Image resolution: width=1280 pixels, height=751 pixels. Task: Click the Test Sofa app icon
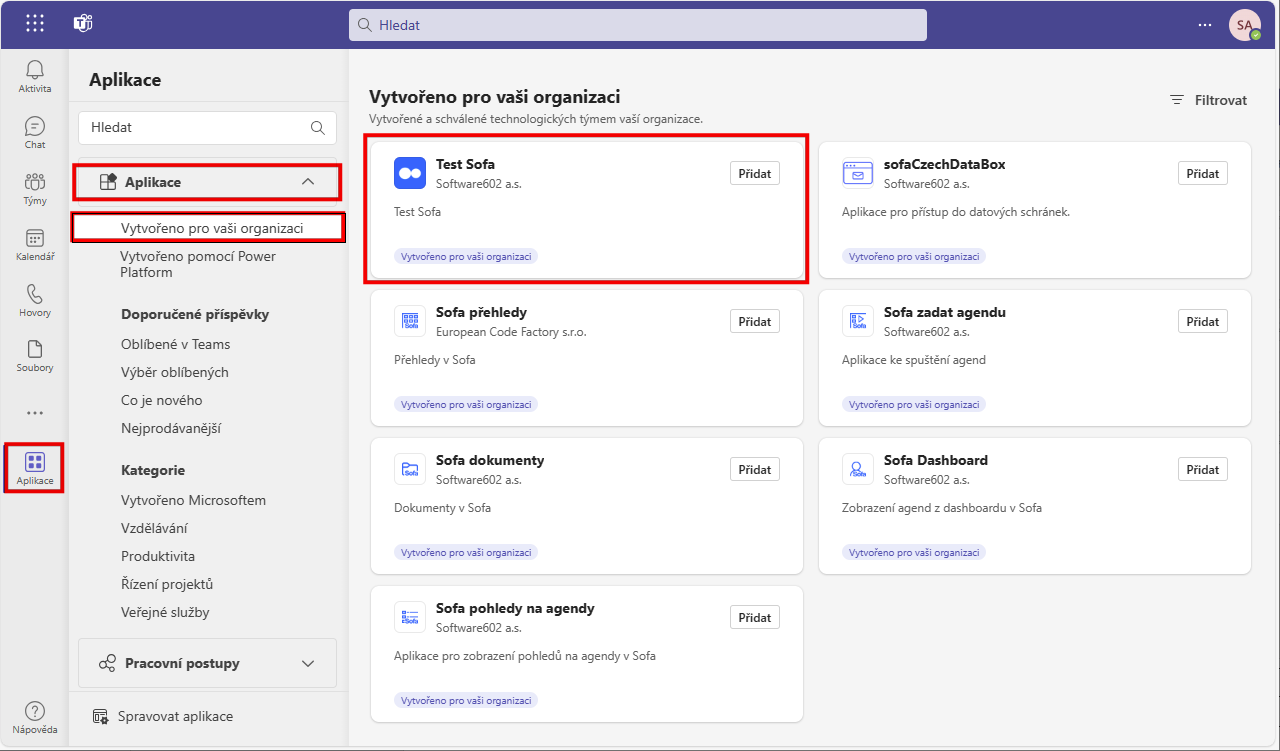(x=410, y=173)
